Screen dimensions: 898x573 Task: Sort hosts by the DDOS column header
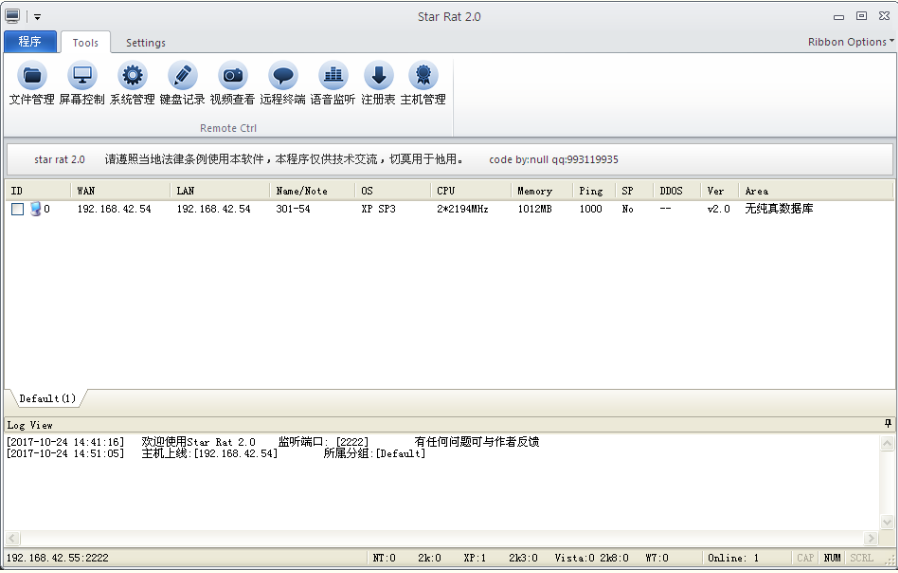click(x=676, y=191)
